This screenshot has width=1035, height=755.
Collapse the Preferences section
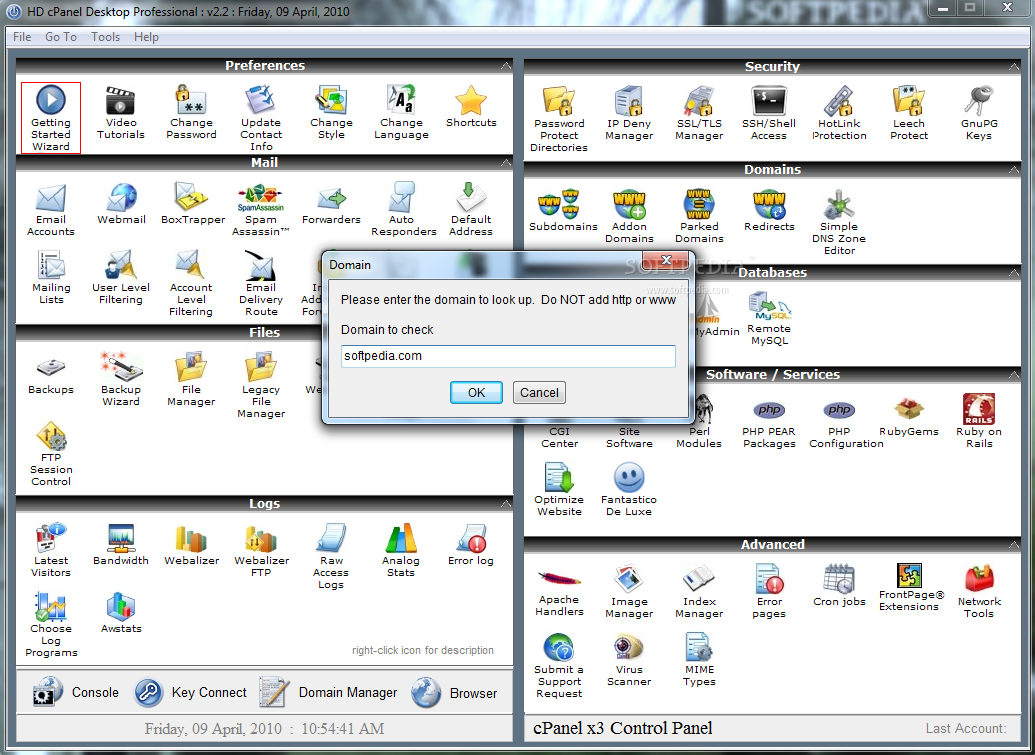coord(506,65)
